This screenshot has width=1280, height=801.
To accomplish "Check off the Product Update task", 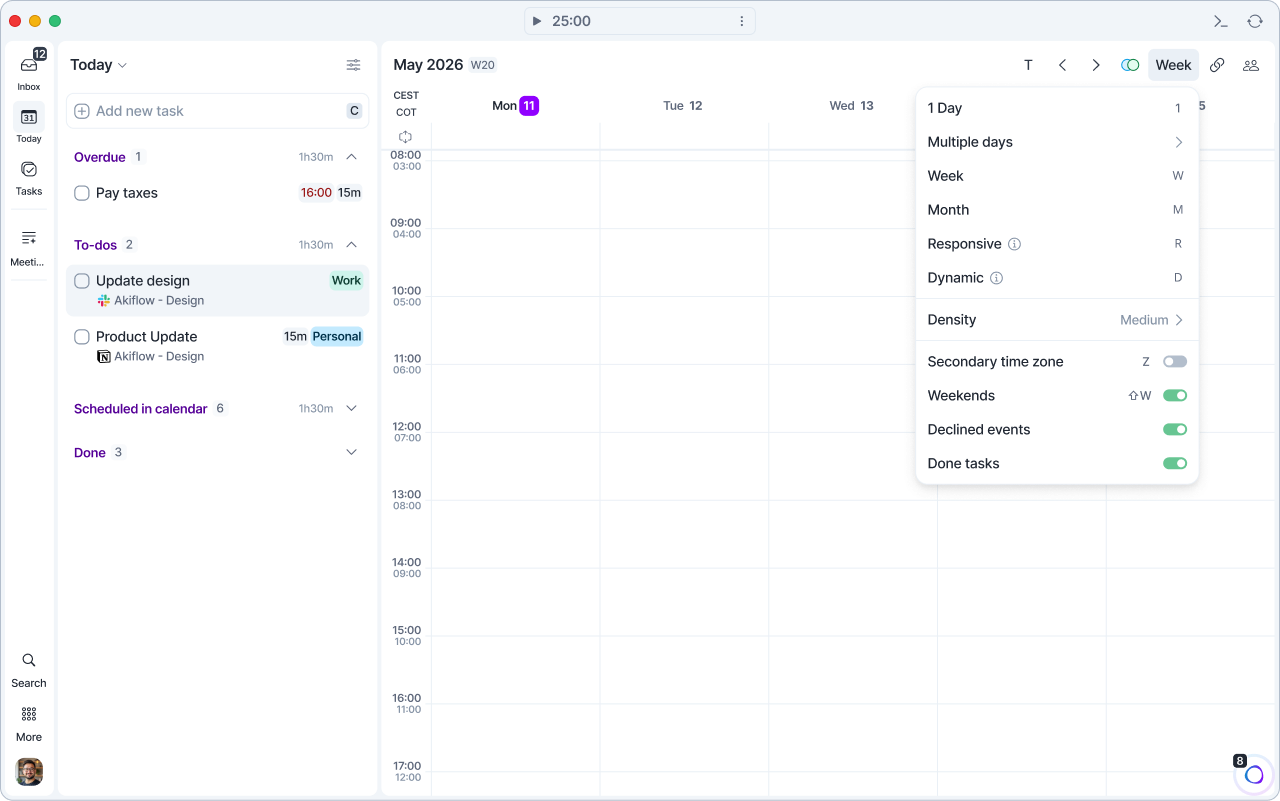I will coord(82,337).
